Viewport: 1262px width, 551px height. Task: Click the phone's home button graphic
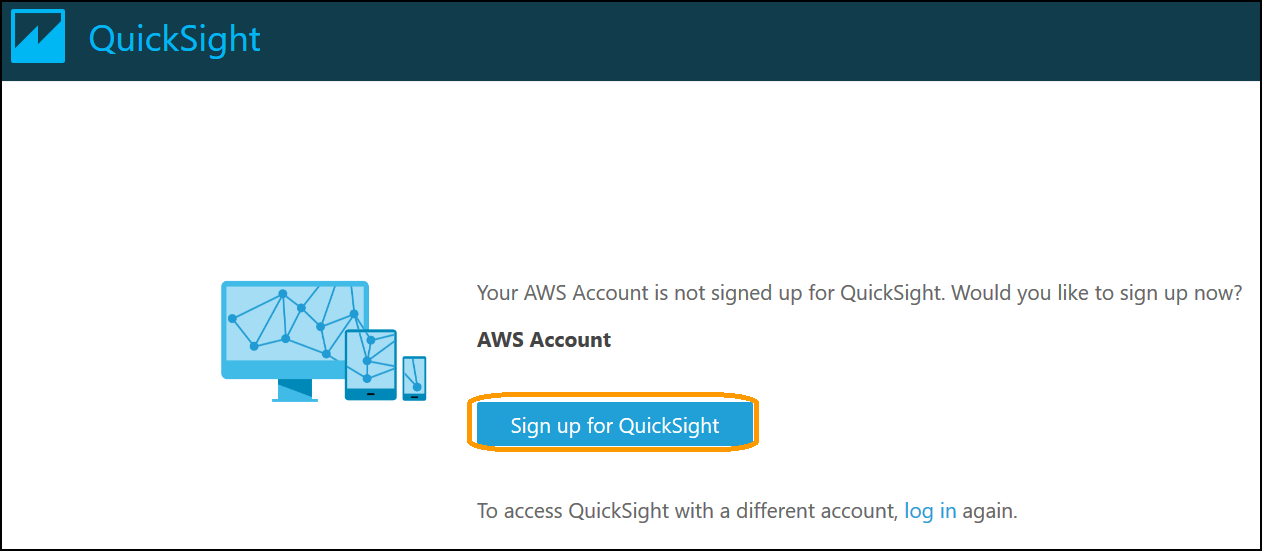(414, 395)
